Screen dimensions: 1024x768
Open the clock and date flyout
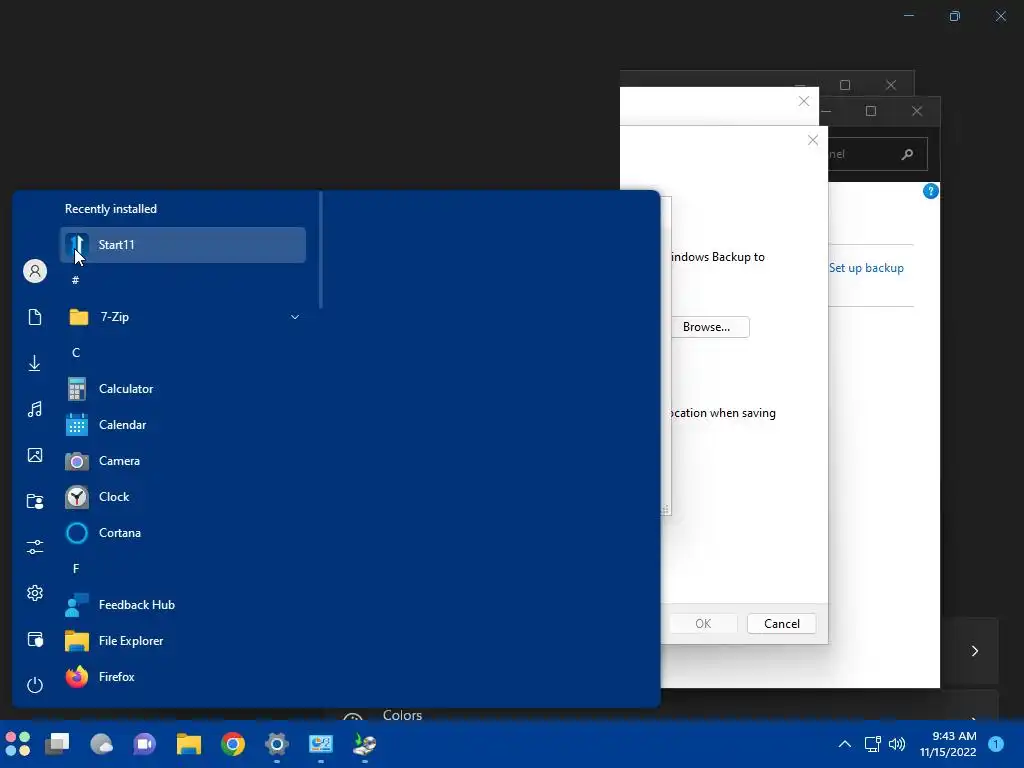948,744
